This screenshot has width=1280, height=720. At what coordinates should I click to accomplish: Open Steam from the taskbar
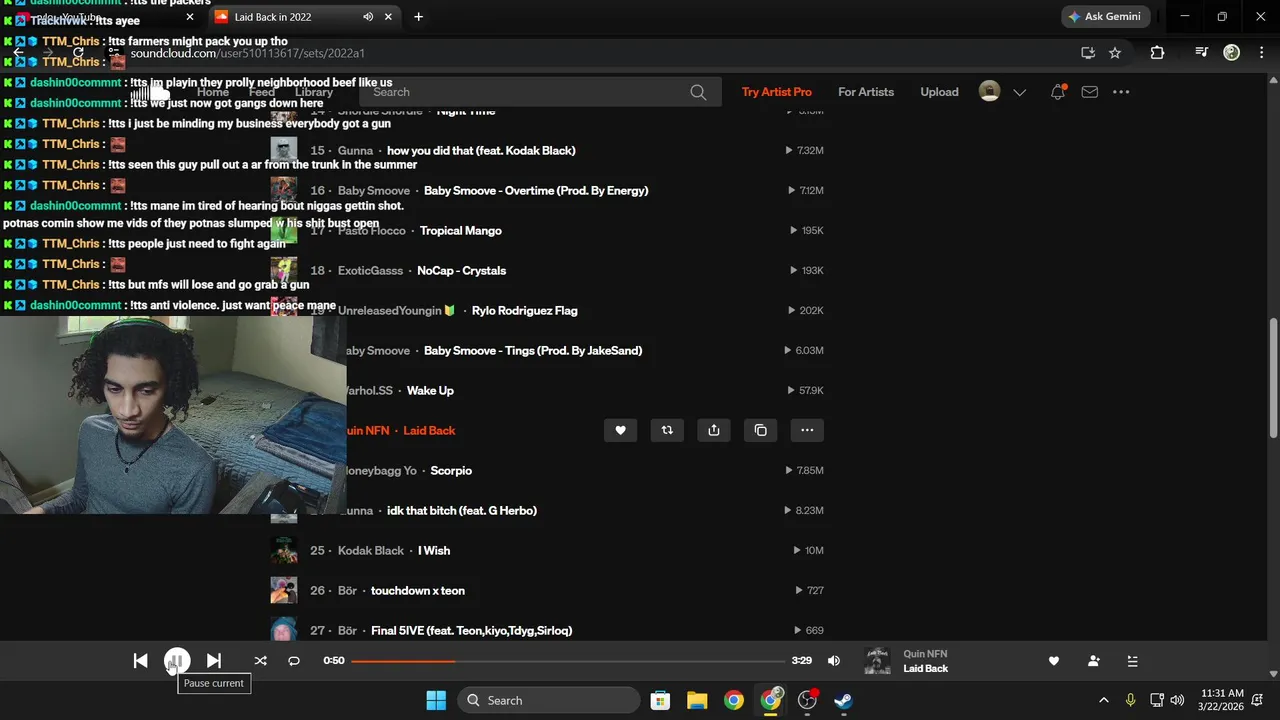844,700
